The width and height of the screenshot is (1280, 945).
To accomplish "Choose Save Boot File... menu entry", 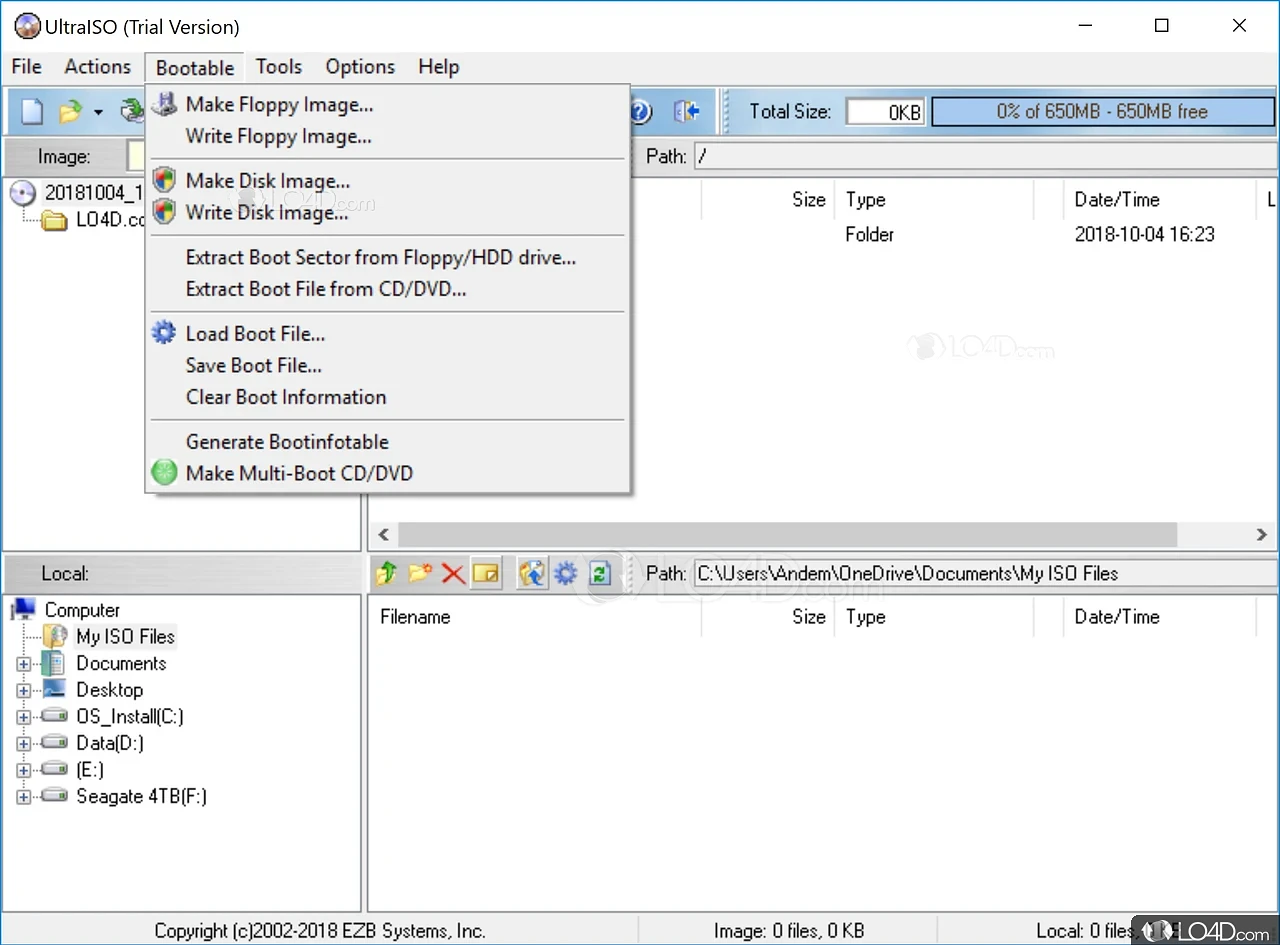I will coord(388,365).
